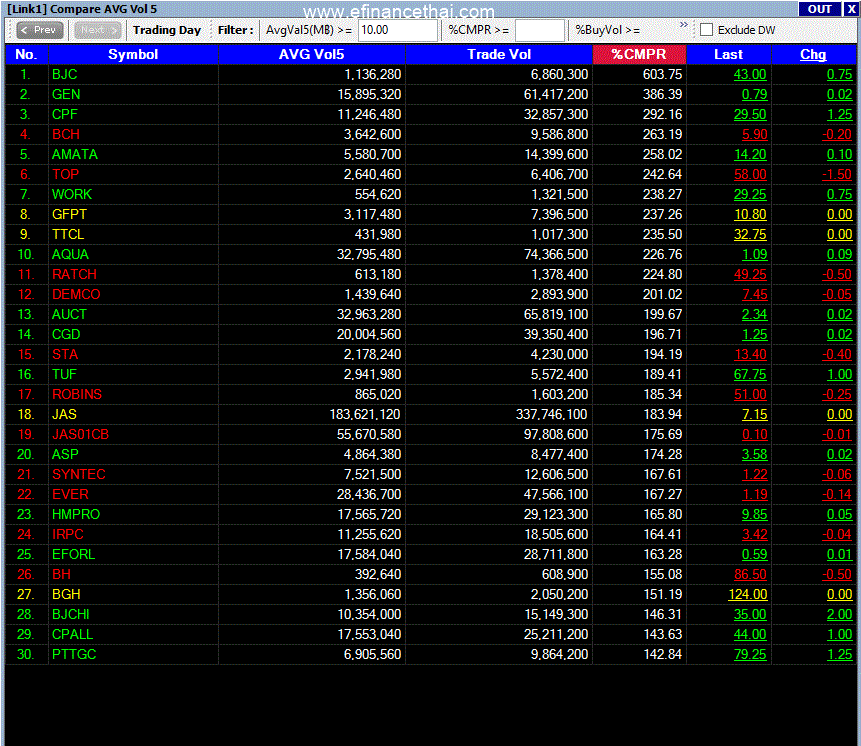Click the Chg column header link
Image resolution: width=861 pixels, height=746 pixels.
(x=813, y=54)
